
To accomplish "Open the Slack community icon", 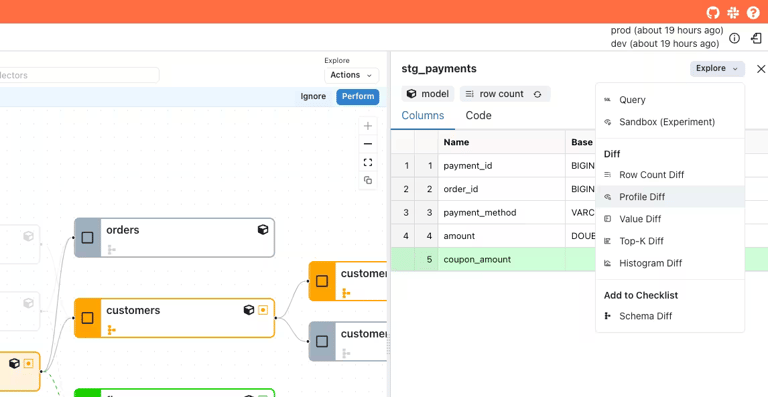I will (733, 13).
